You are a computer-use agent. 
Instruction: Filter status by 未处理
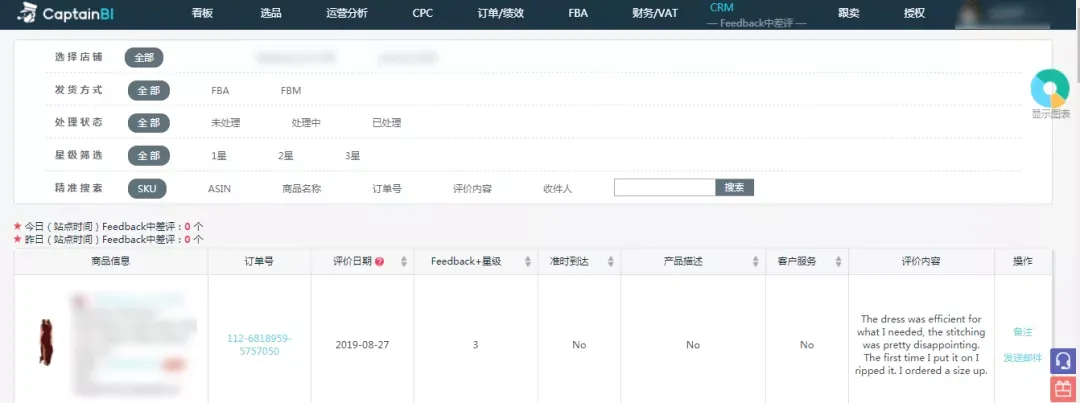point(225,123)
